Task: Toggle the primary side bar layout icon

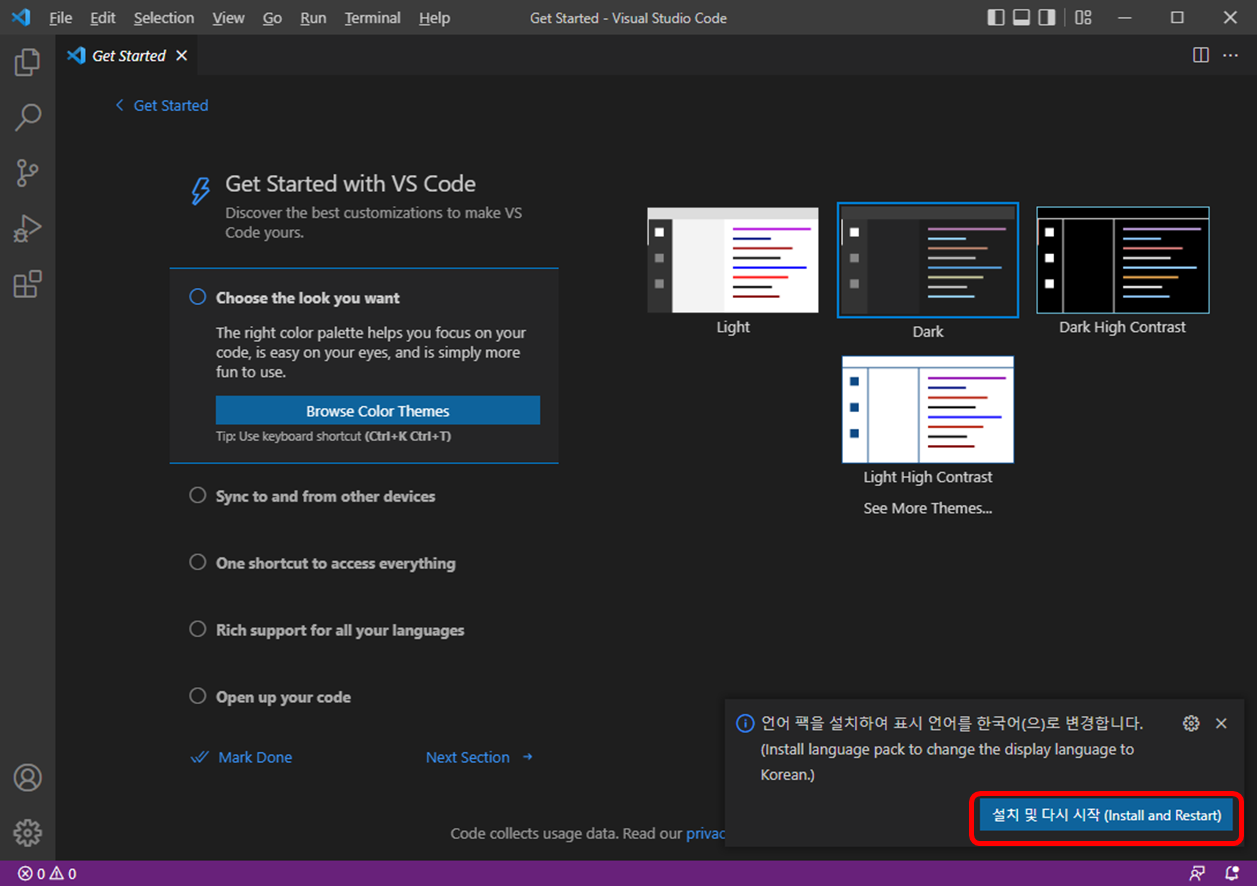Action: click(996, 17)
